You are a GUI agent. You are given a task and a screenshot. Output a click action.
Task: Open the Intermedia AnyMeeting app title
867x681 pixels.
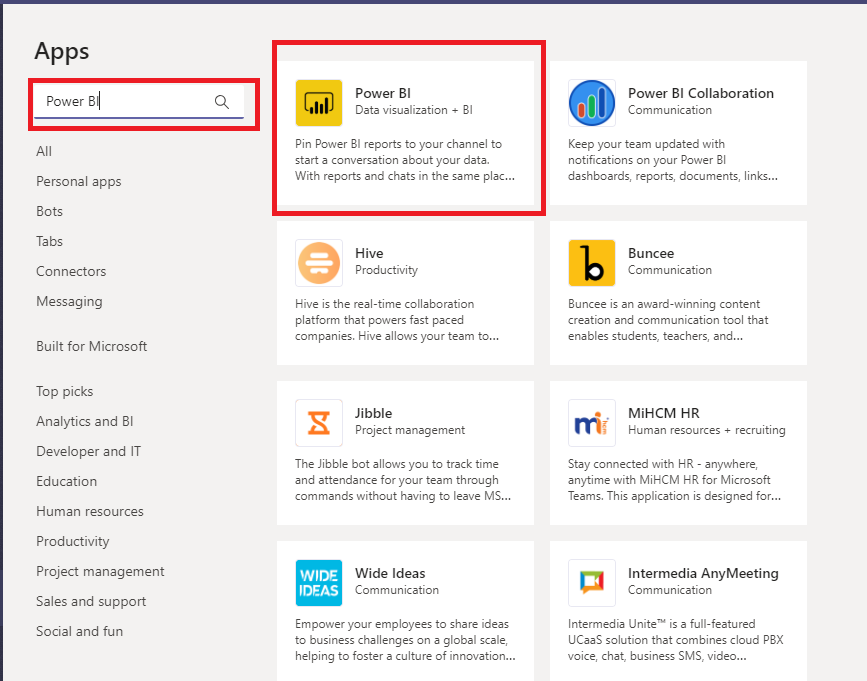tap(703, 573)
